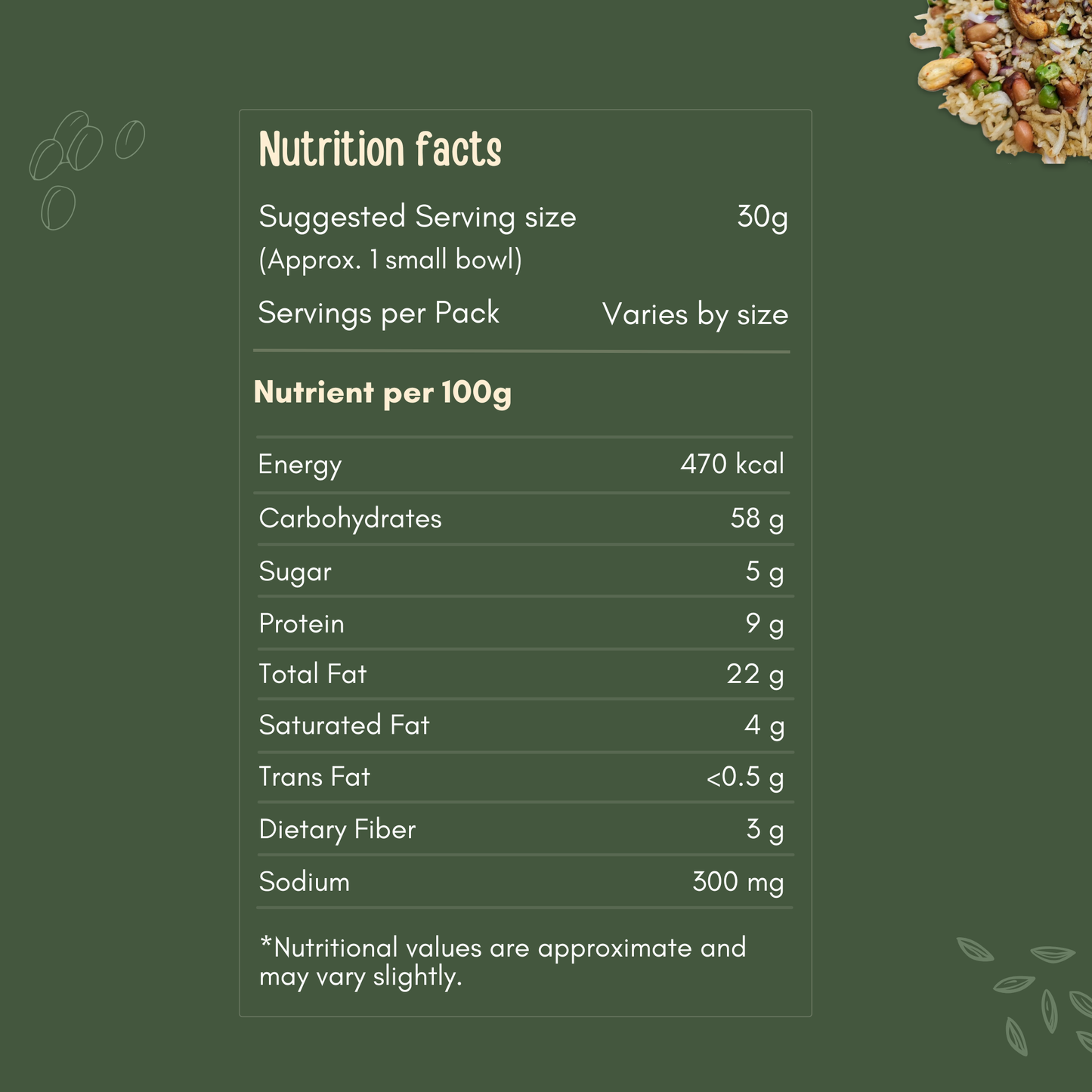1092x1092 pixels.
Task: Click the Nutrition facts heading
Action: tap(380, 149)
